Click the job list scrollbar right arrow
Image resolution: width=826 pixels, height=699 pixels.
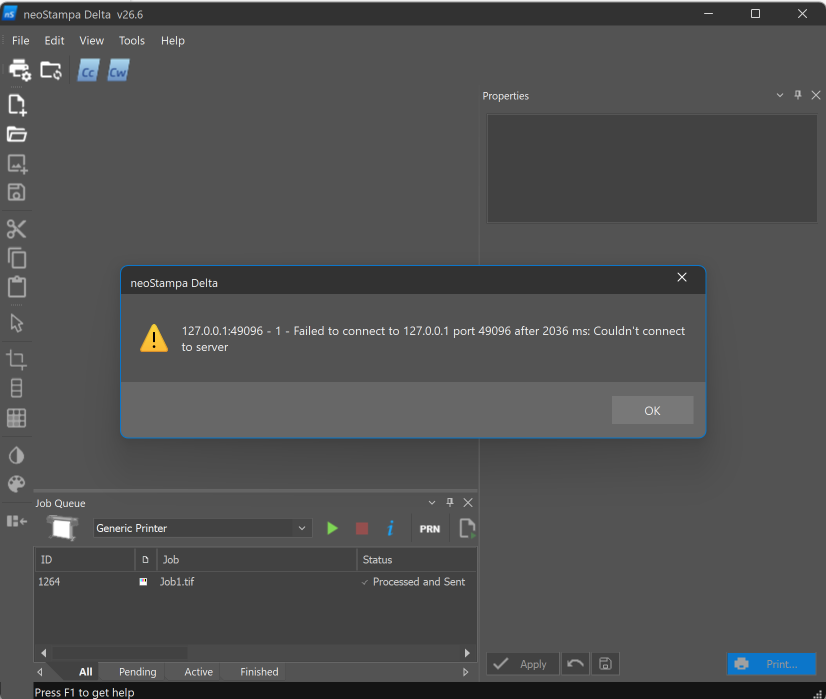(467, 653)
